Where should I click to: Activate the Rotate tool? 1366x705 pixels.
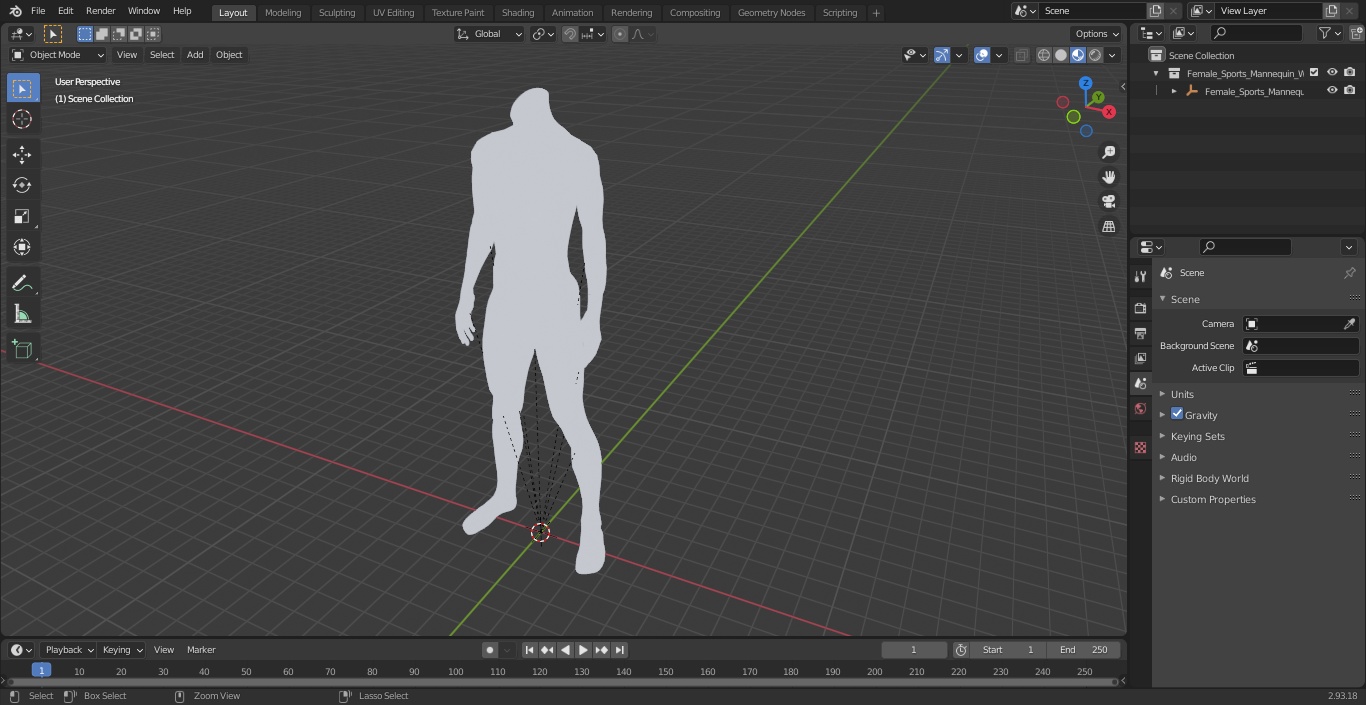[x=22, y=185]
